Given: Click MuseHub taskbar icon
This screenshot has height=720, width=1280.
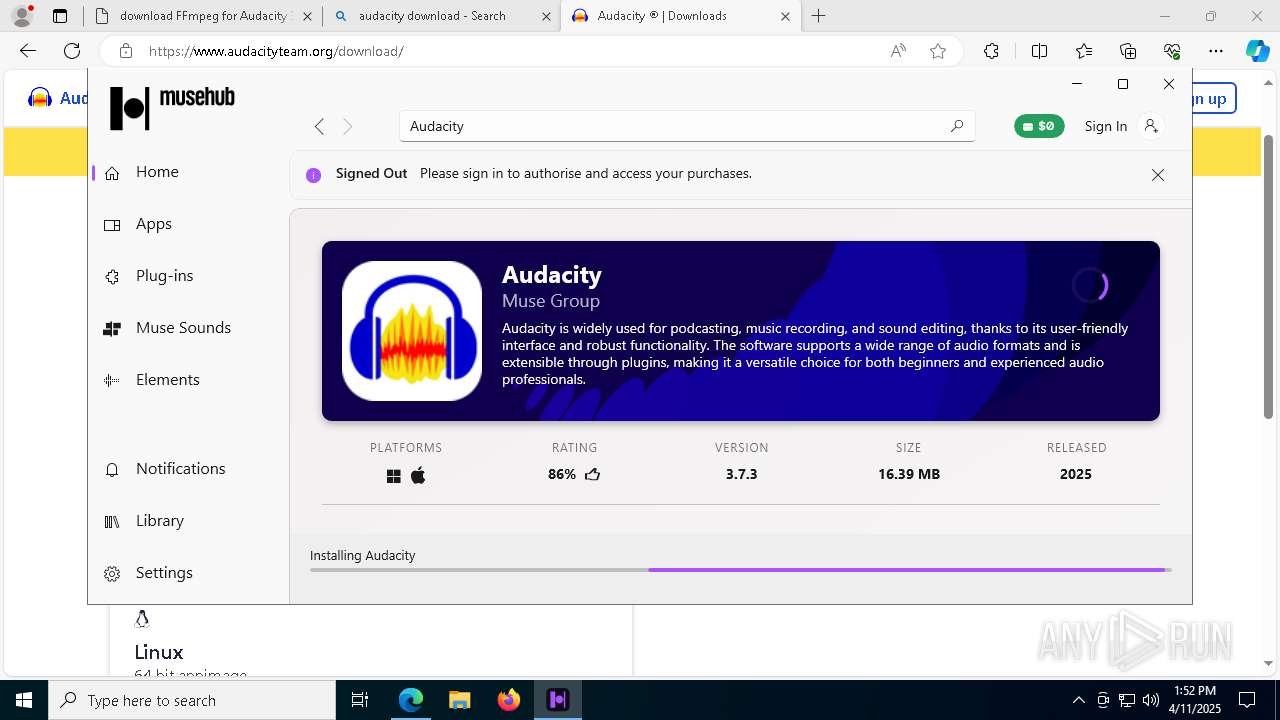Looking at the screenshot, I should pyautogui.click(x=558, y=700).
